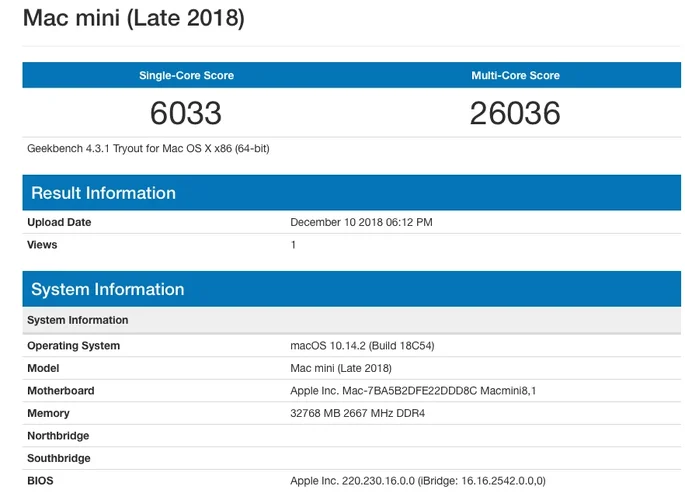The width and height of the screenshot is (685, 500).
Task: Click the multi-core score value 26036
Action: (x=515, y=113)
